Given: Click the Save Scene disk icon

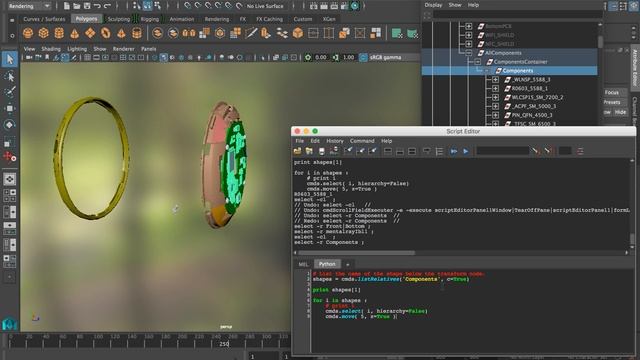Looking at the screenshot, I should 87,6.
